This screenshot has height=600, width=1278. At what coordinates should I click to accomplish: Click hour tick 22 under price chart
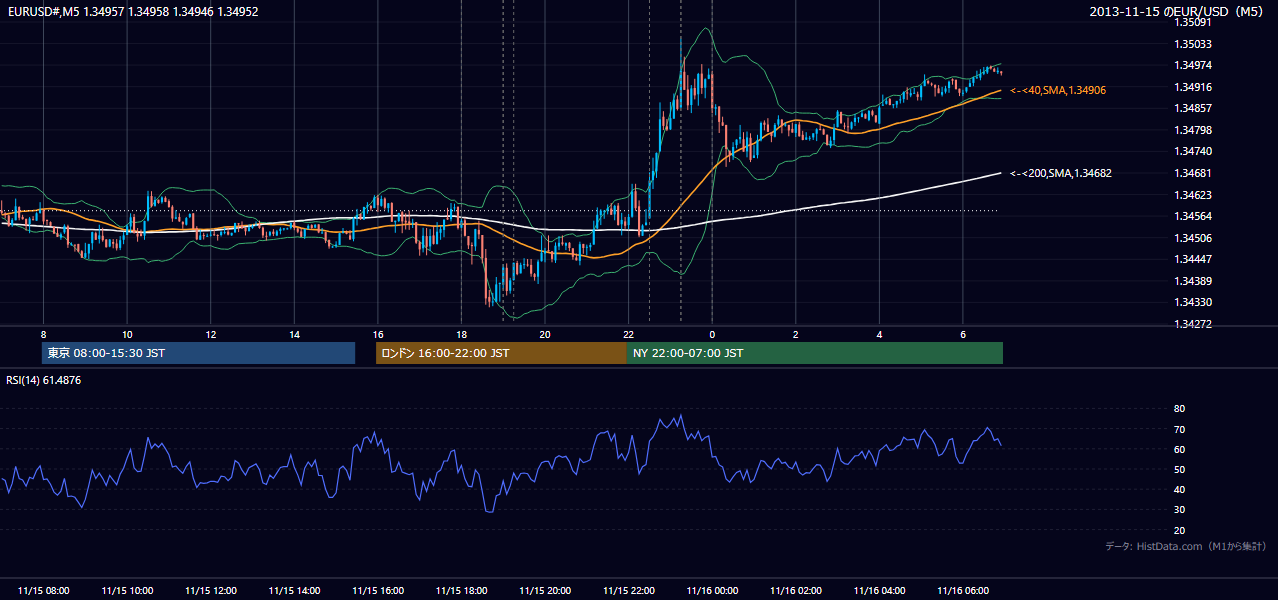pyautogui.click(x=628, y=334)
